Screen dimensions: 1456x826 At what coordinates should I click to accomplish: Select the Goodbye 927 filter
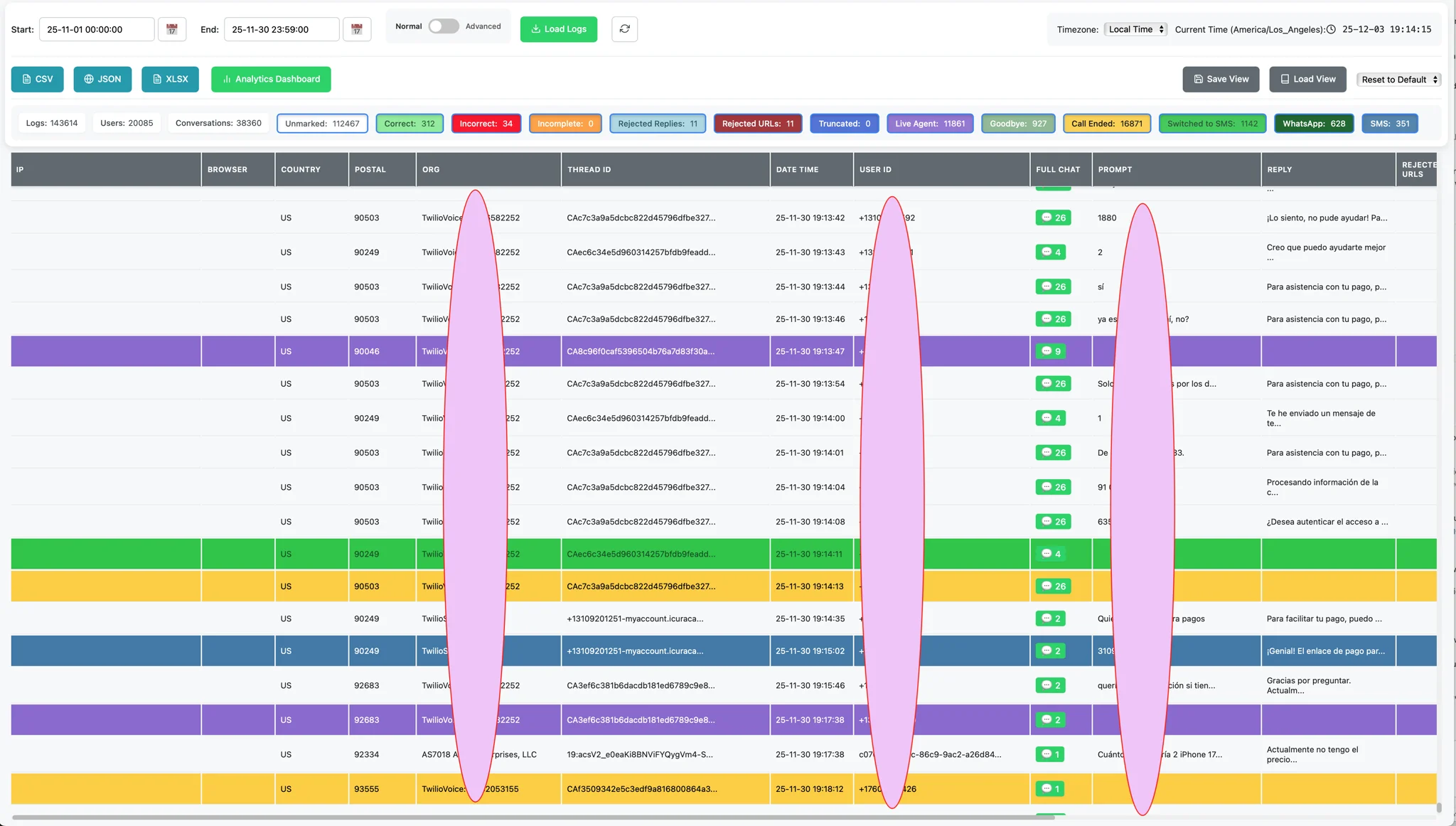pos(1018,124)
